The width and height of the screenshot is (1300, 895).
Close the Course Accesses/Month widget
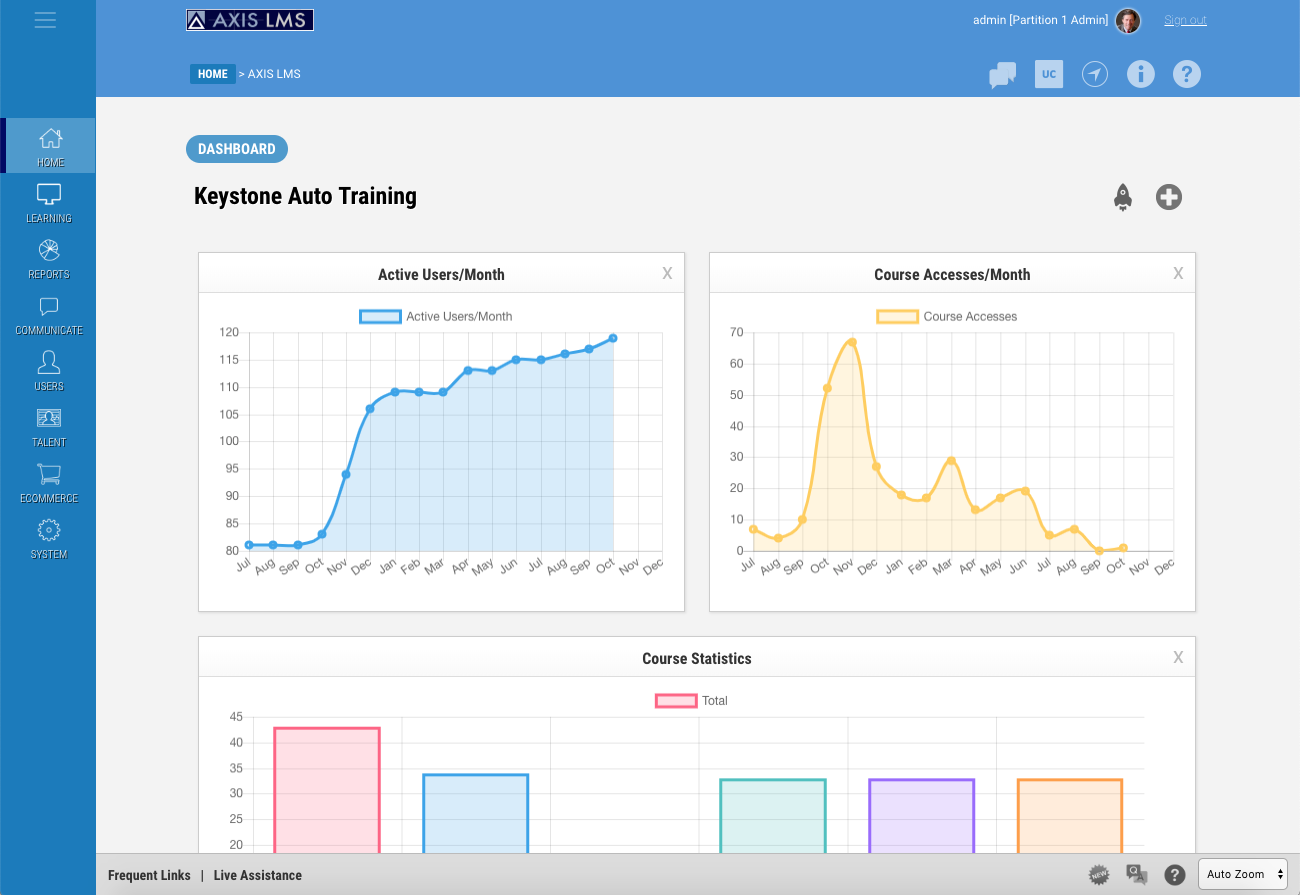[x=1178, y=274]
